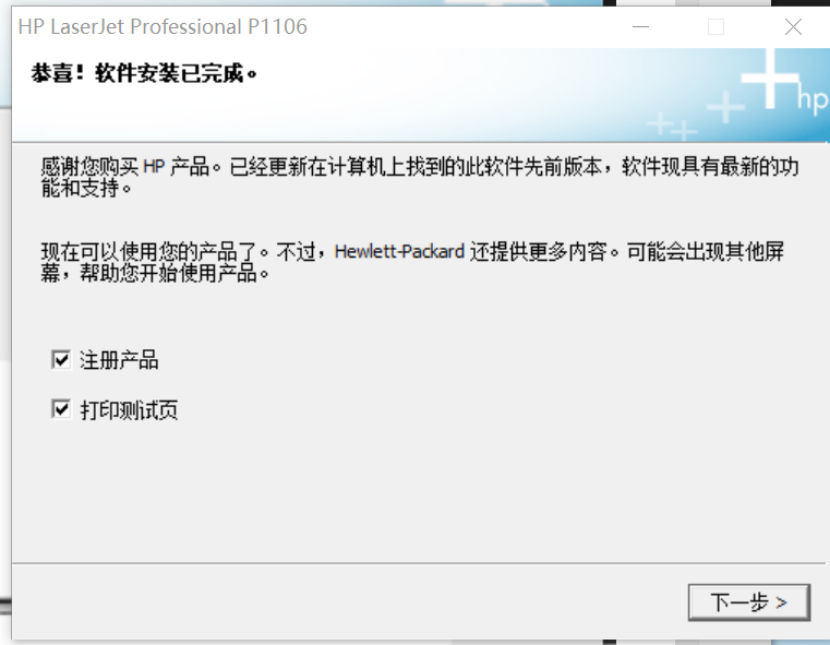The width and height of the screenshot is (830, 645).
Task: Click the small faded plus signs in banner
Action: (x=672, y=126)
